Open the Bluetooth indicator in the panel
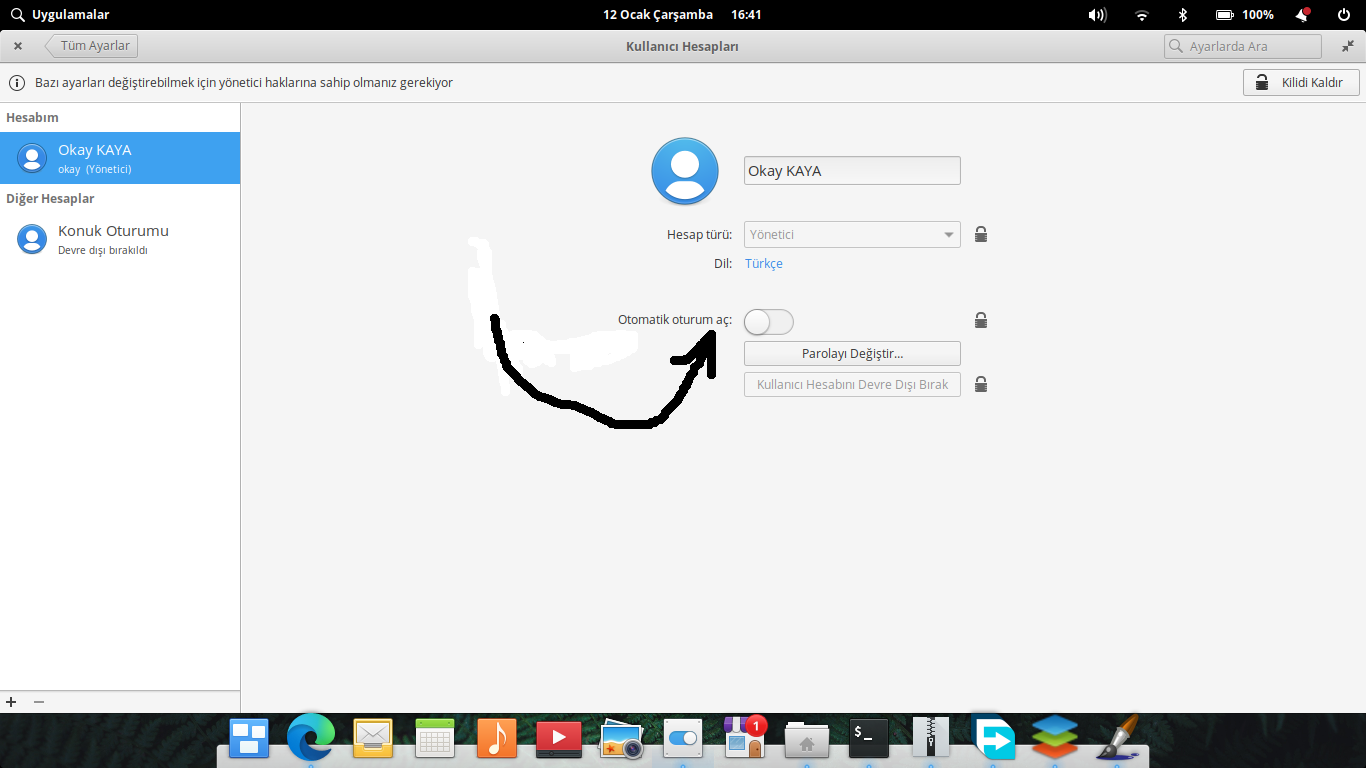The height and width of the screenshot is (768, 1366). click(x=1182, y=15)
